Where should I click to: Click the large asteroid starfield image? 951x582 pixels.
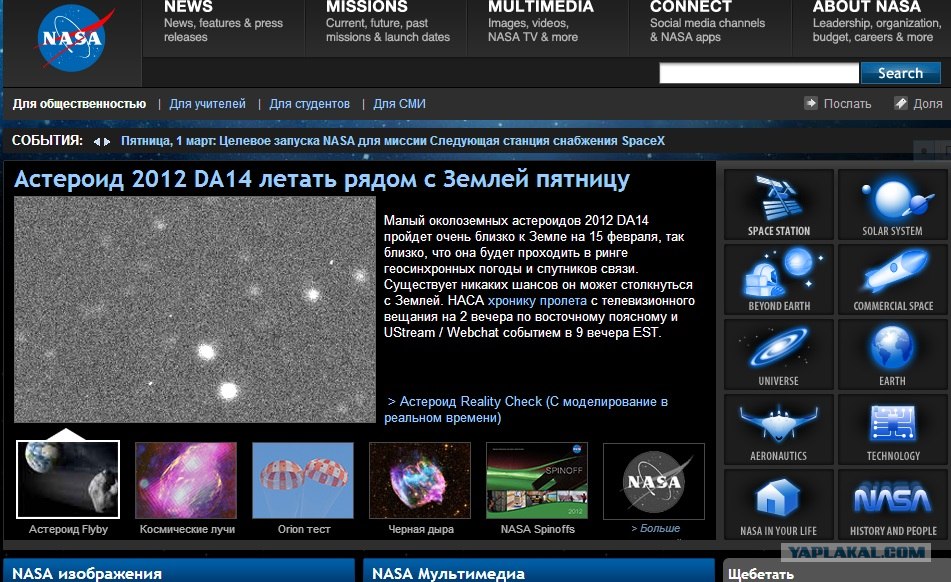(x=195, y=309)
